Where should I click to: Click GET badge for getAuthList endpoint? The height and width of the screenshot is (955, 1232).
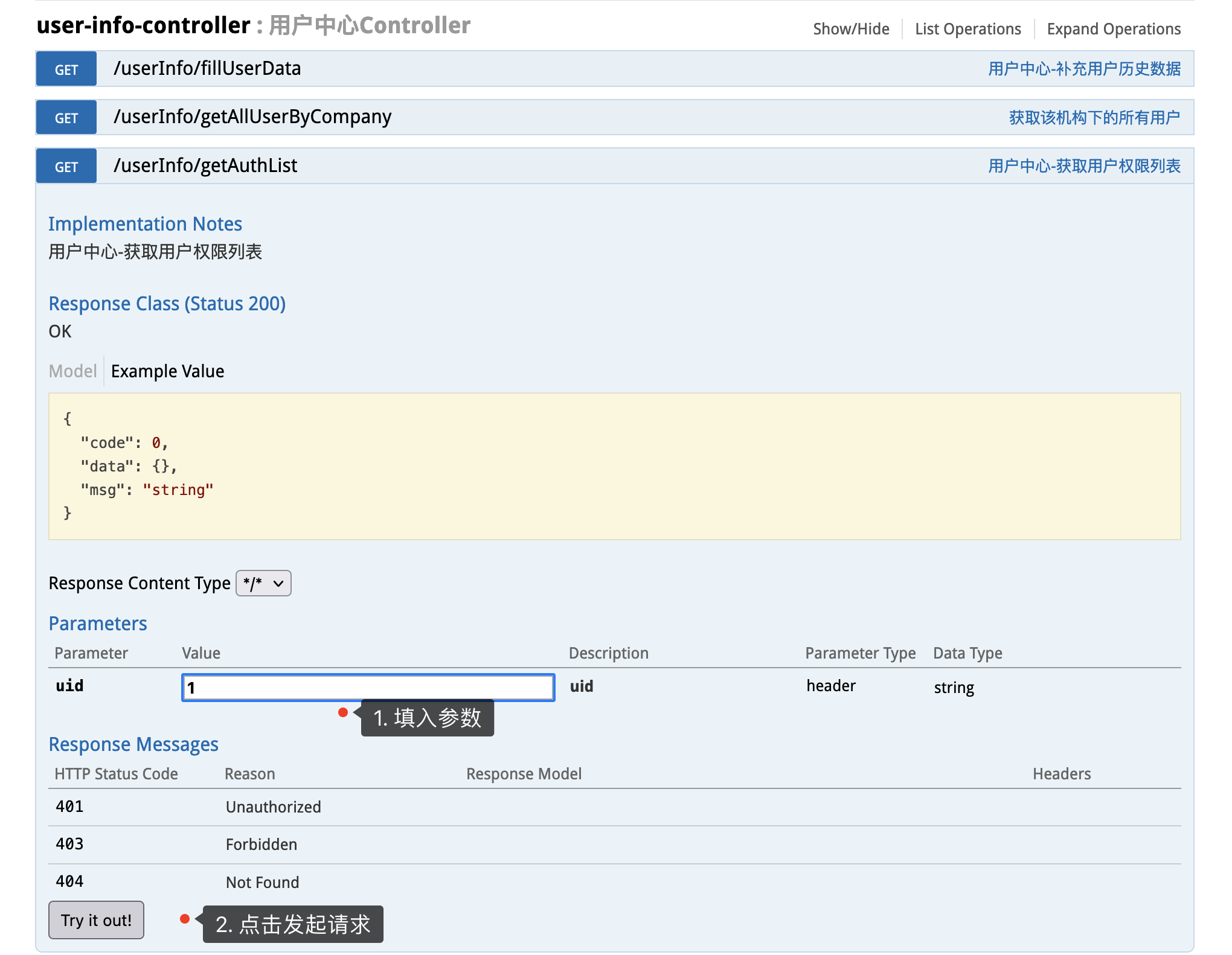66,167
